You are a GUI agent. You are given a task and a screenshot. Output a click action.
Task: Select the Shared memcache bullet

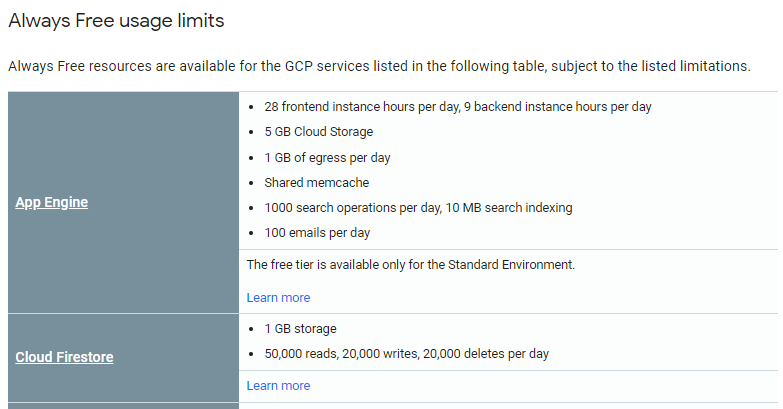316,183
